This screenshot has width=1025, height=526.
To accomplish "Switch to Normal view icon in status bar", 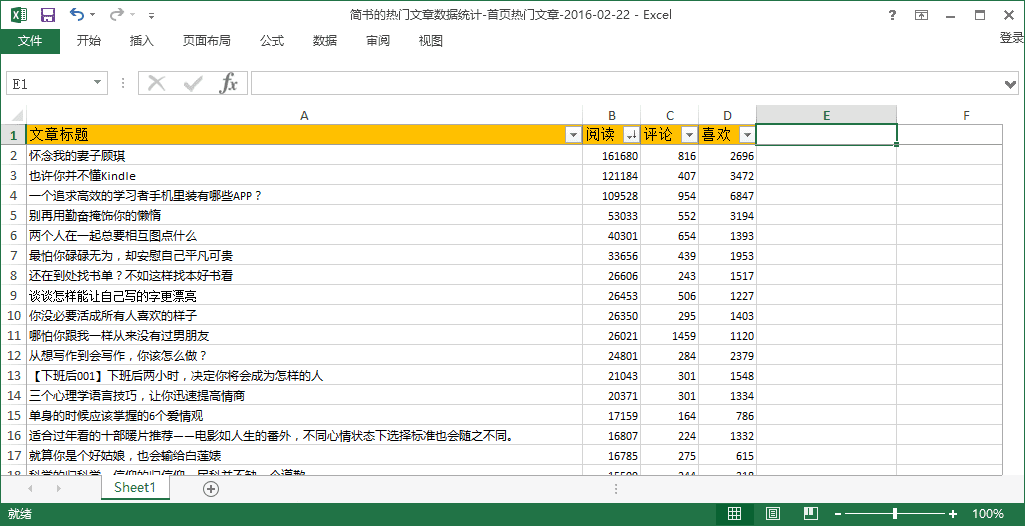I will 734,514.
